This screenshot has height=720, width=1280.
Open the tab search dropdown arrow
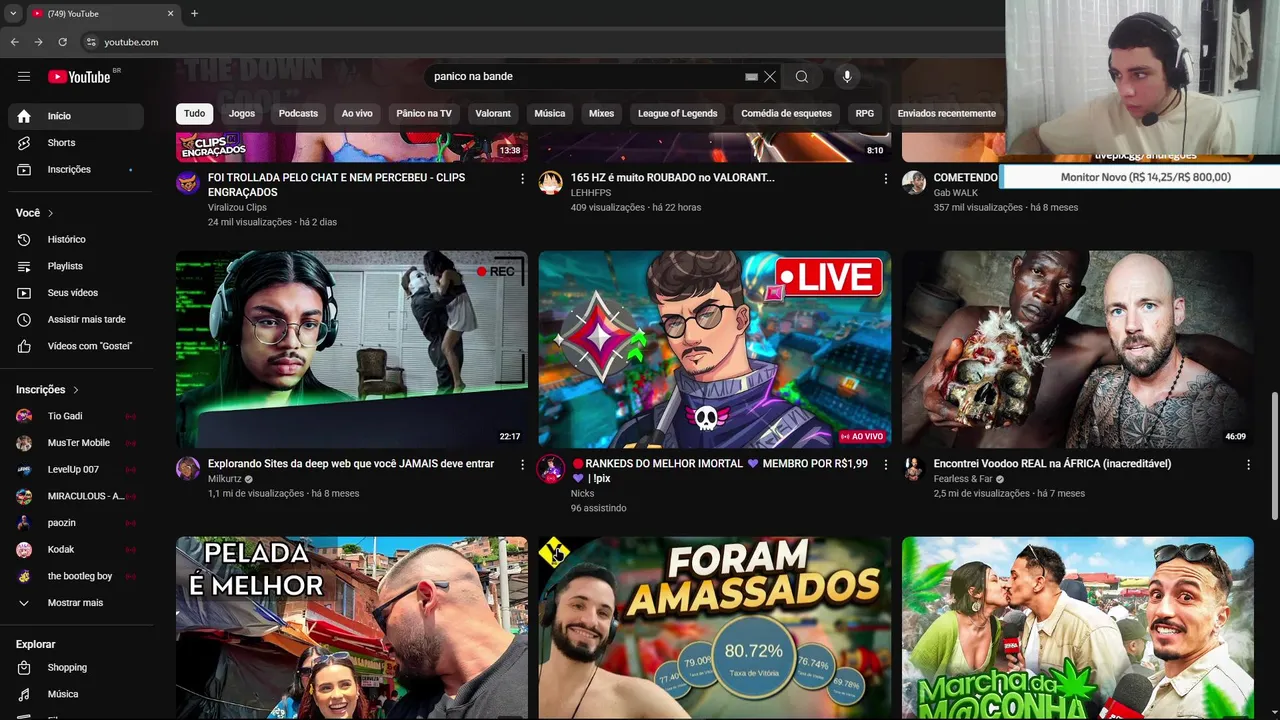(13, 13)
